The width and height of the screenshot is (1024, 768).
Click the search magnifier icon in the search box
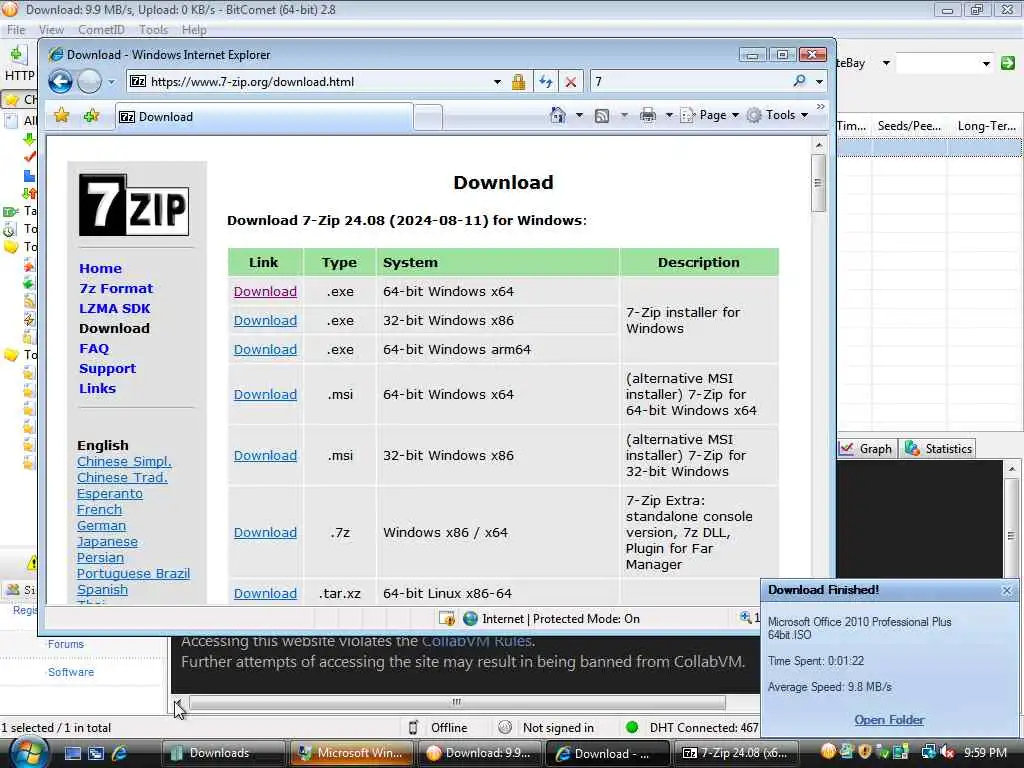[x=799, y=81]
